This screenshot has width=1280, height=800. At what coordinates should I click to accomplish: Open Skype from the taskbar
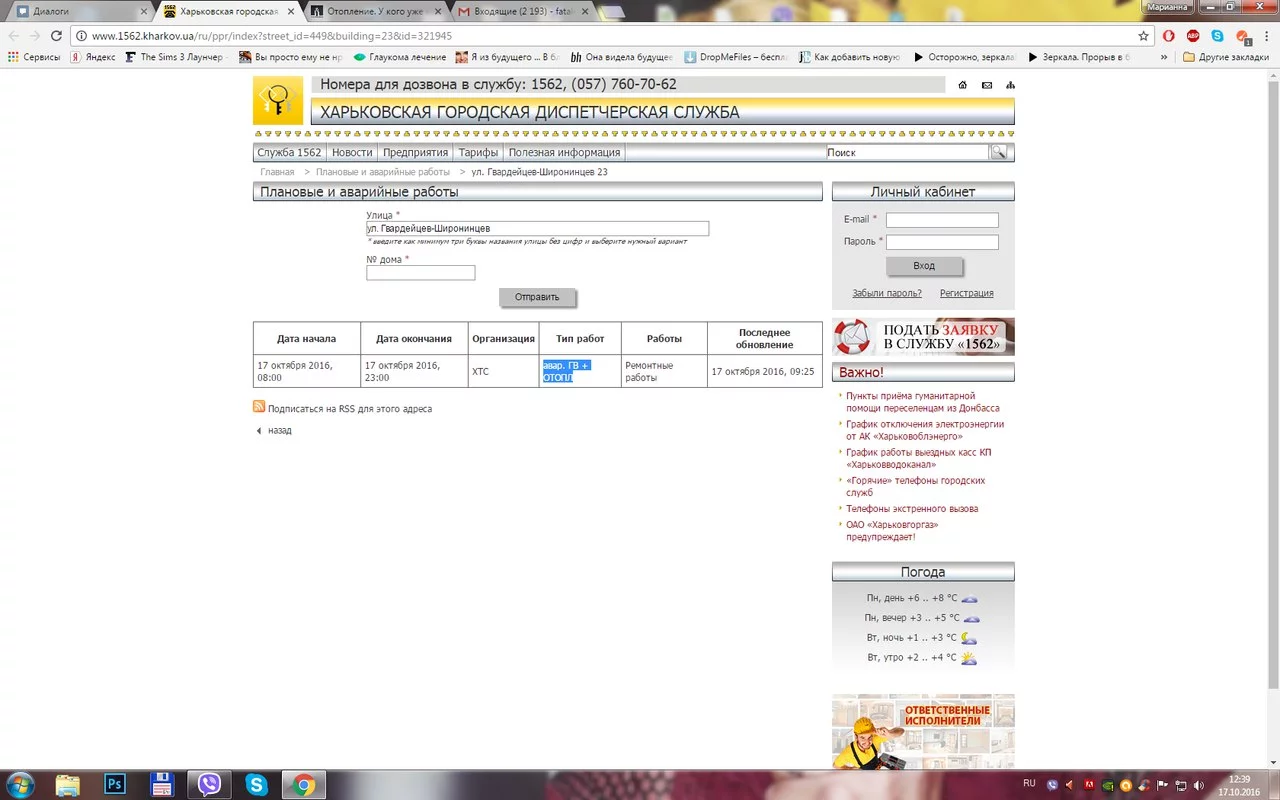tap(256, 785)
